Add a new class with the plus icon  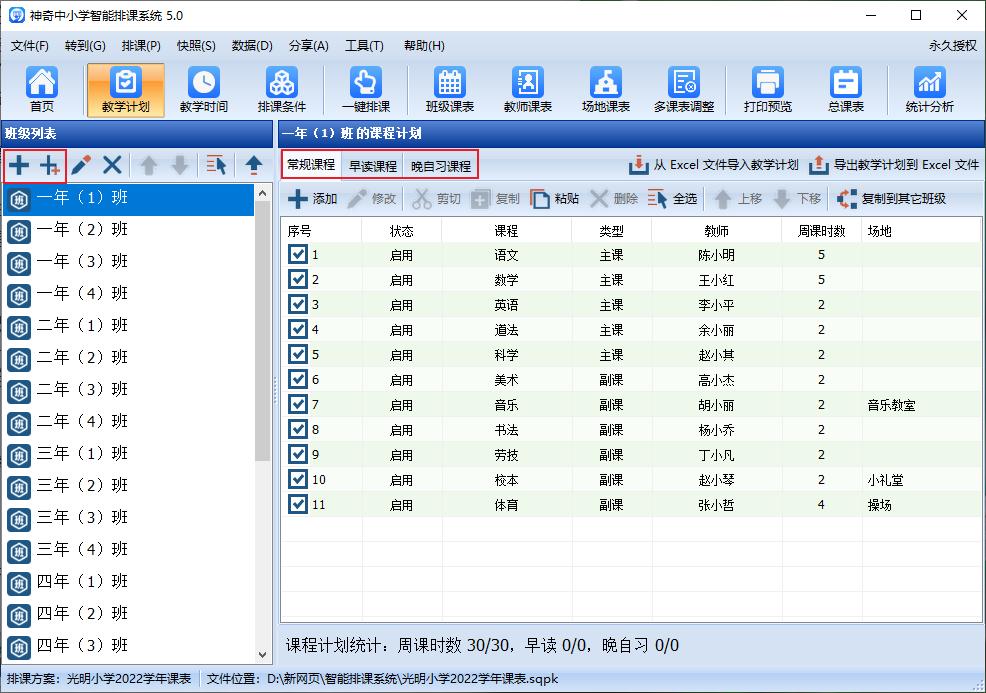(x=20, y=166)
